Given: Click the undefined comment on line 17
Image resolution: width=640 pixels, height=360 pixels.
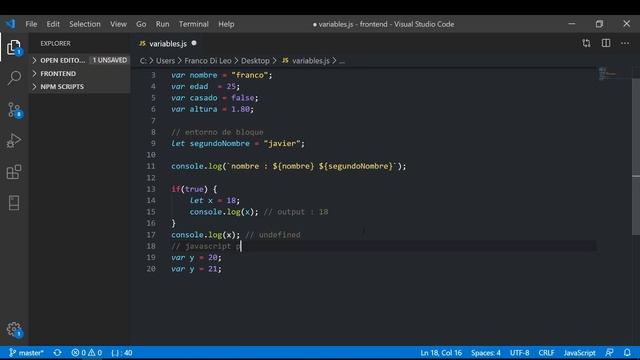Looking at the screenshot, I should point(273,235).
